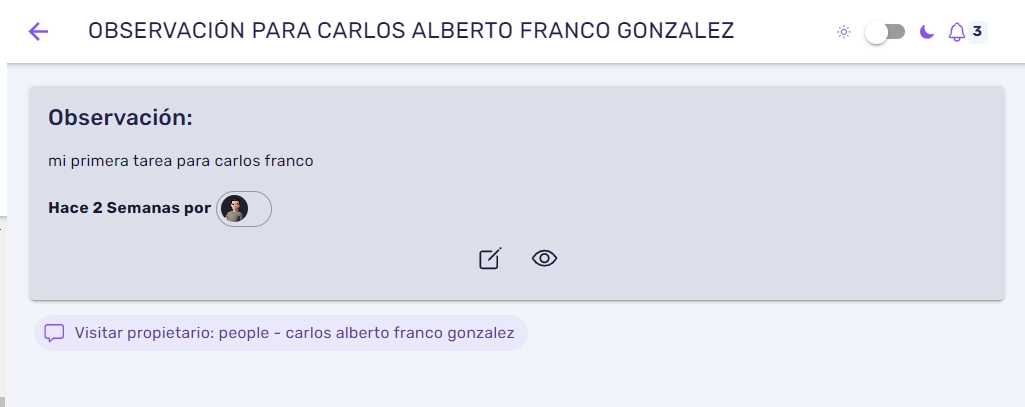Click the chat bubble icon in the owner chip
This screenshot has height=407, width=1025.
[54, 333]
